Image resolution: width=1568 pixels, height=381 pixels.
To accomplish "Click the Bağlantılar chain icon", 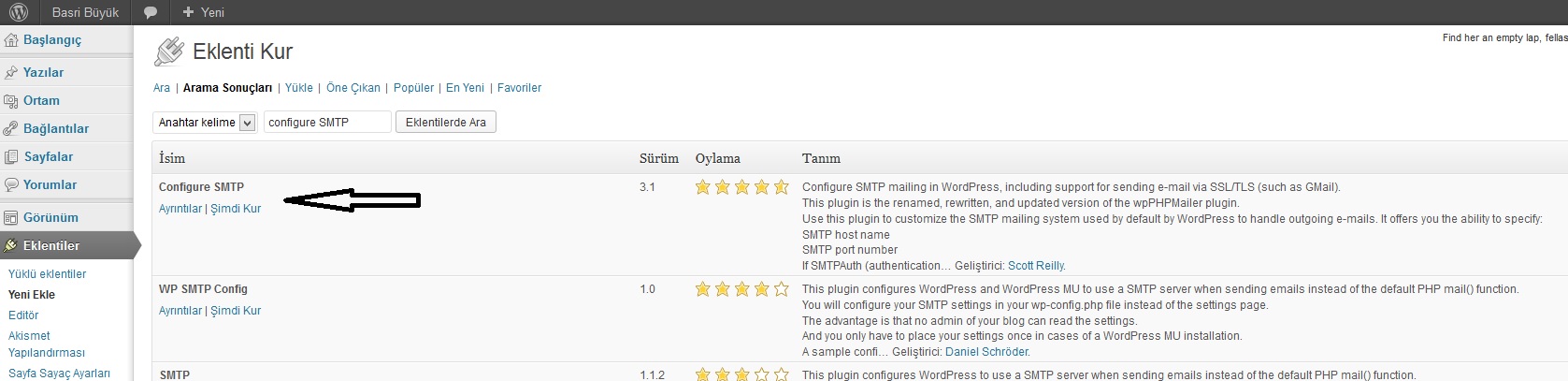I will [x=11, y=128].
